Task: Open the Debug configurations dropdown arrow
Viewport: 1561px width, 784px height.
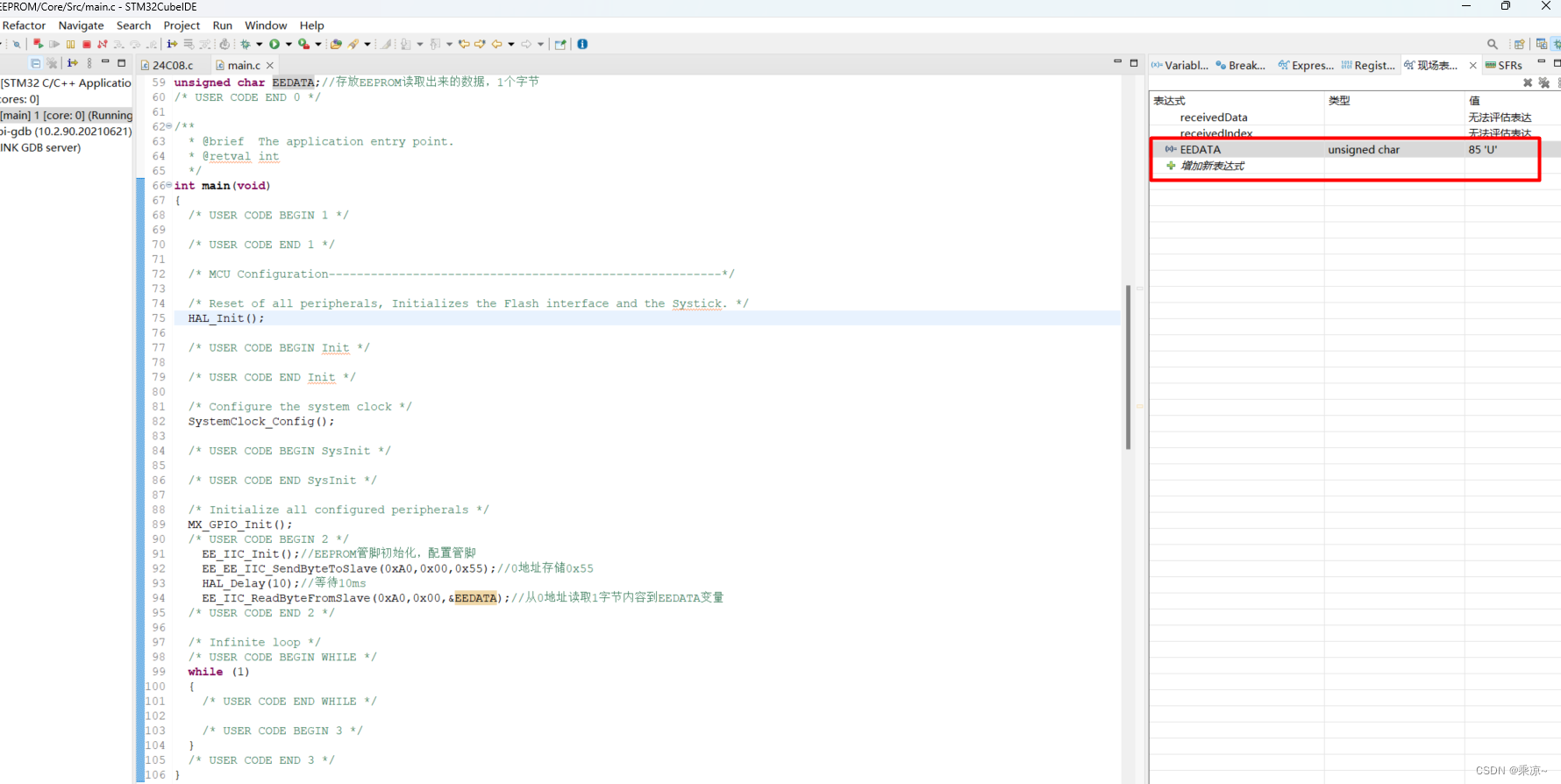Action: click(260, 44)
